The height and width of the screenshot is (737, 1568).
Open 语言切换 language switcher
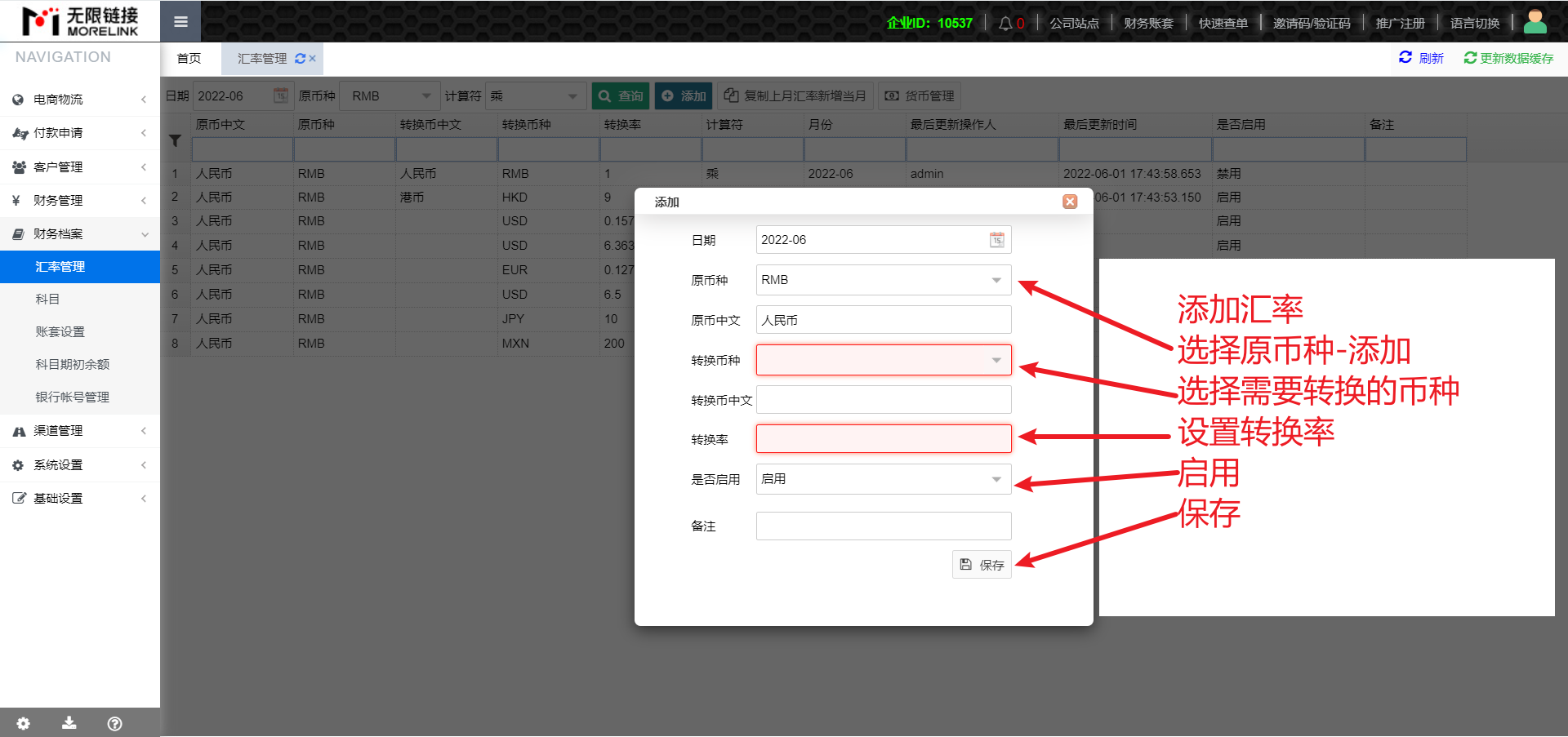click(1475, 23)
